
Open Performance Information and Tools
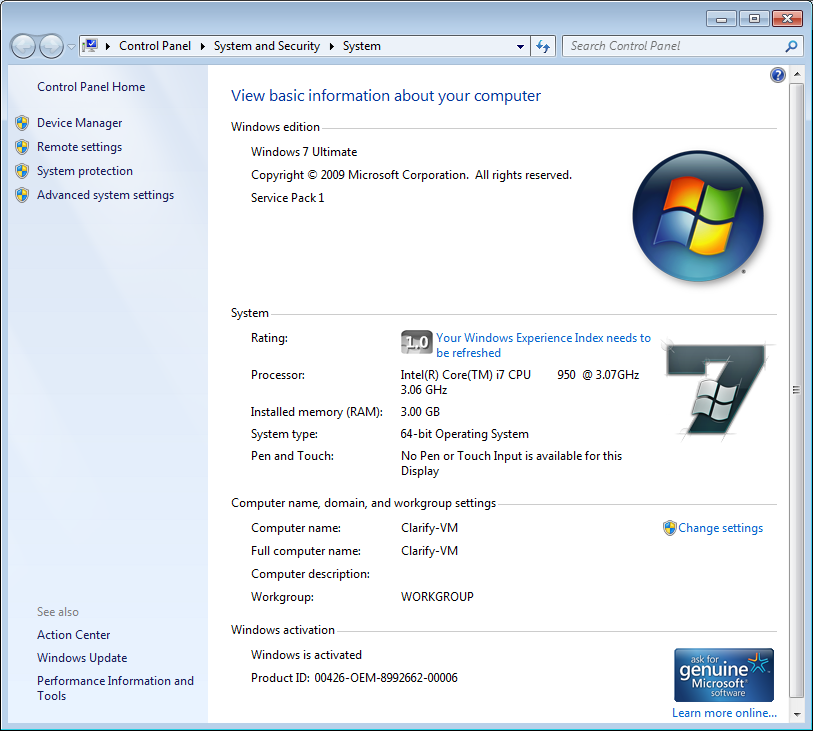tap(115, 688)
